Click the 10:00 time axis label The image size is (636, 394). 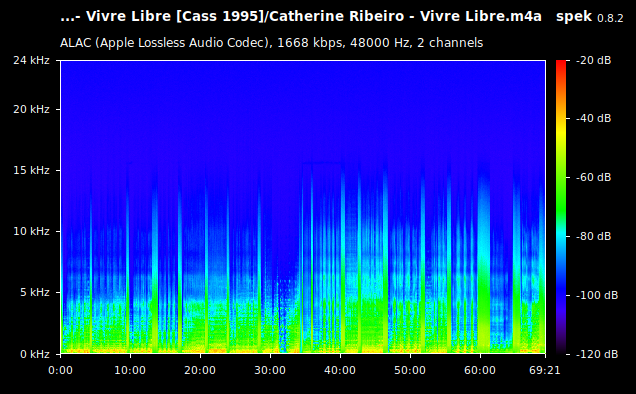130,370
